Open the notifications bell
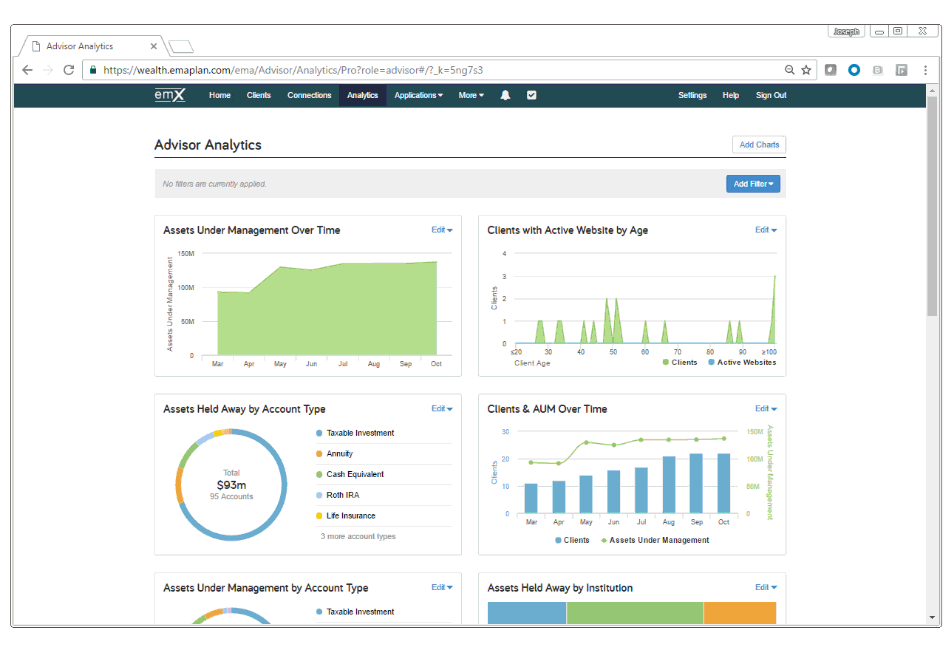 pyautogui.click(x=505, y=95)
